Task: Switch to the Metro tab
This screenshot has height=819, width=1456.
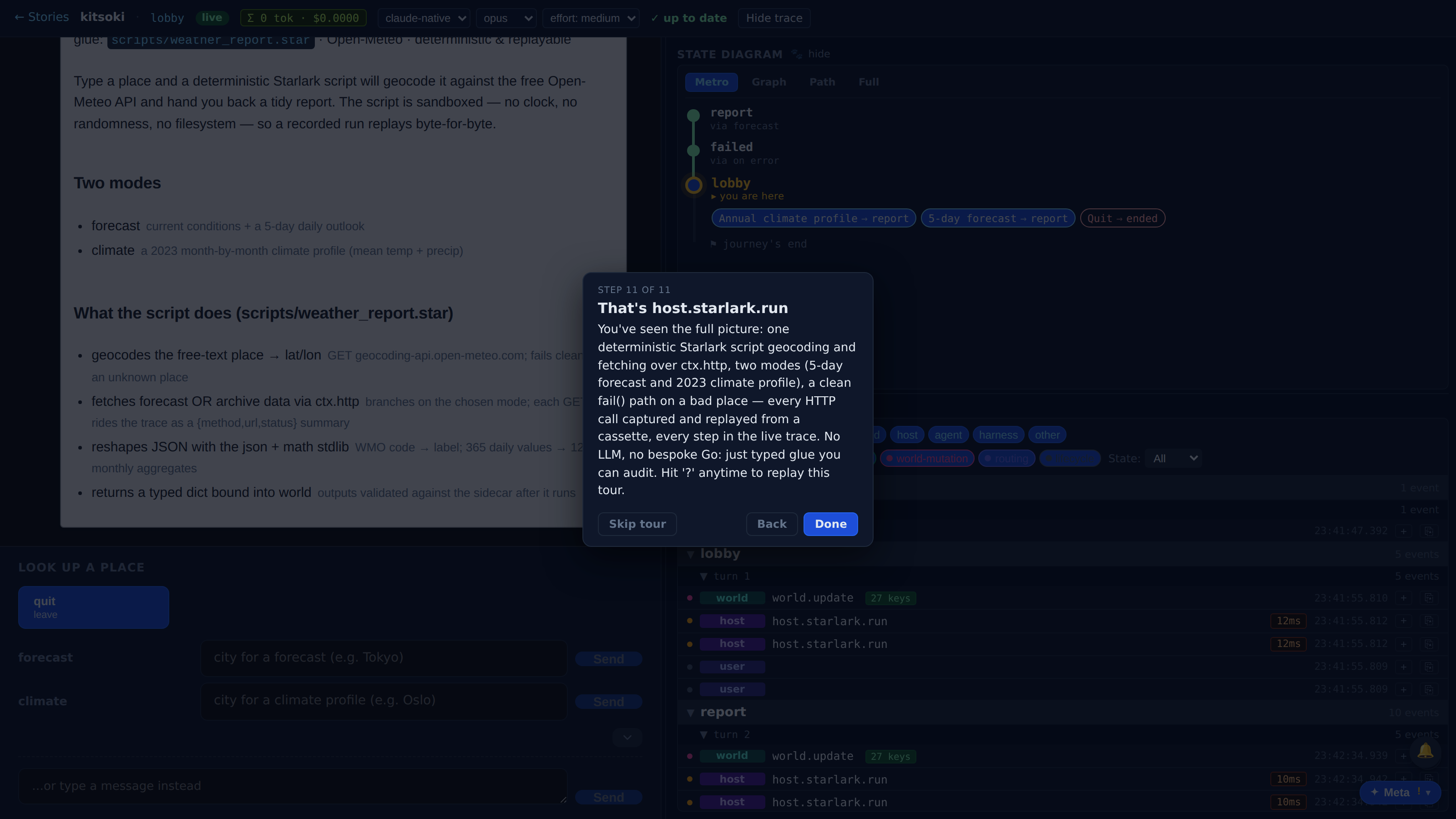Action: (x=711, y=82)
